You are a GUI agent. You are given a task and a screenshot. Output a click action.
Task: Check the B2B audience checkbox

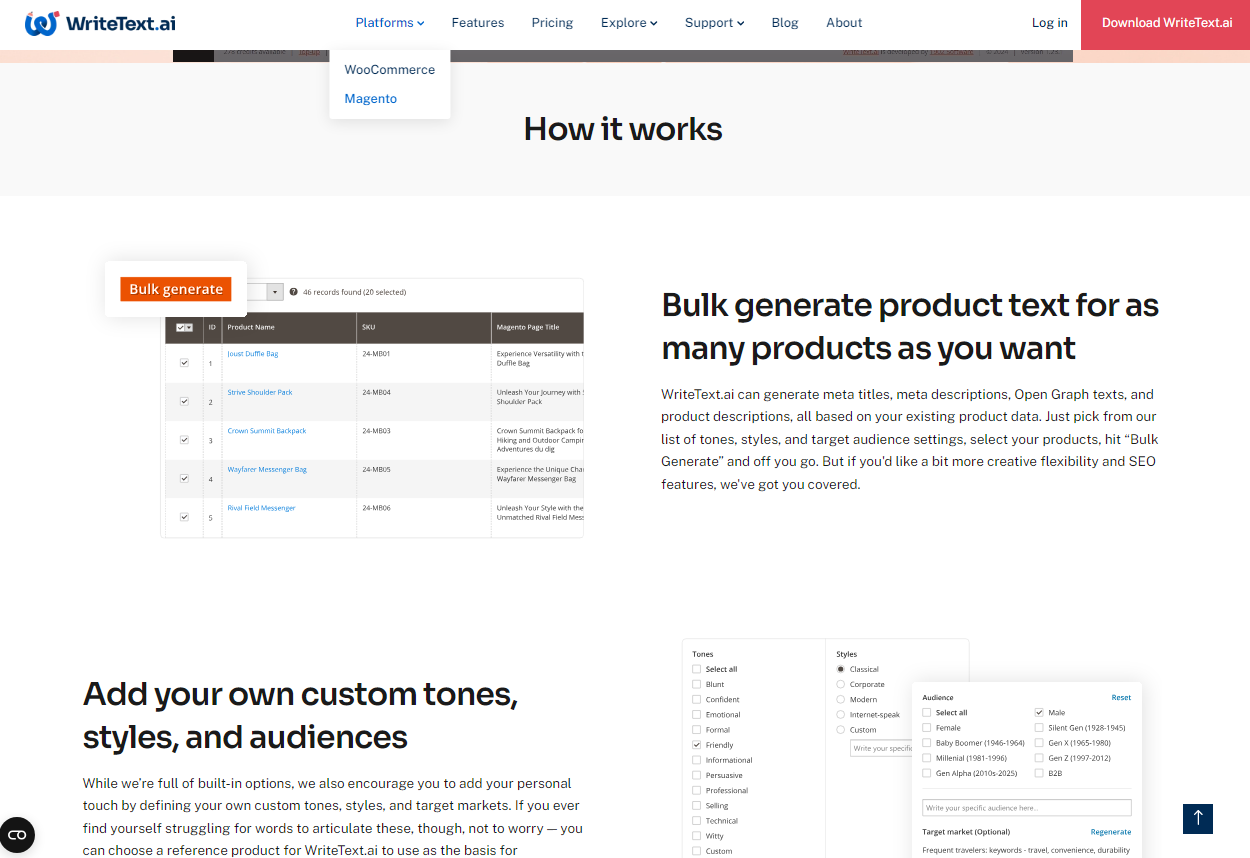pos(1039,773)
